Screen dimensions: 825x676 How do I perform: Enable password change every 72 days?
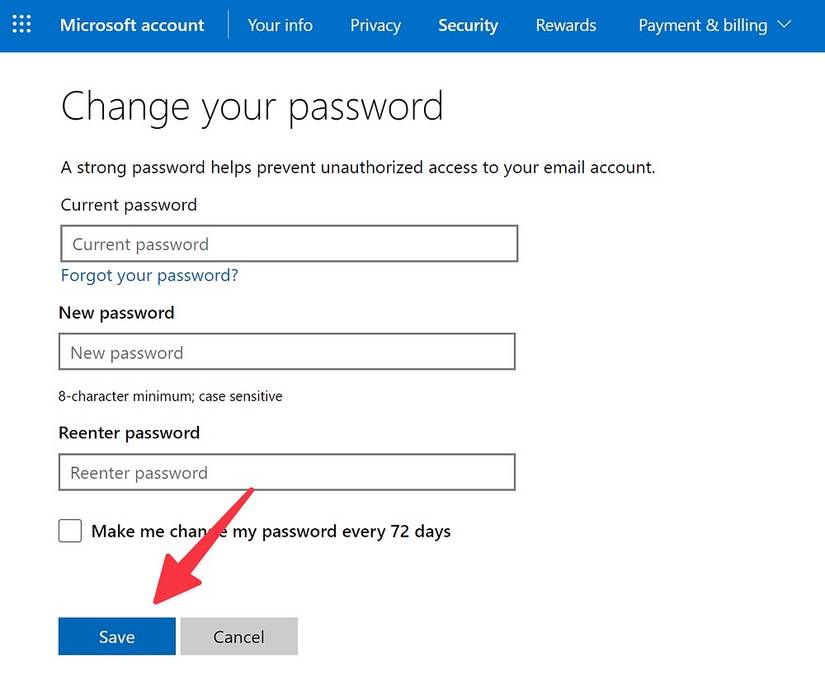70,530
